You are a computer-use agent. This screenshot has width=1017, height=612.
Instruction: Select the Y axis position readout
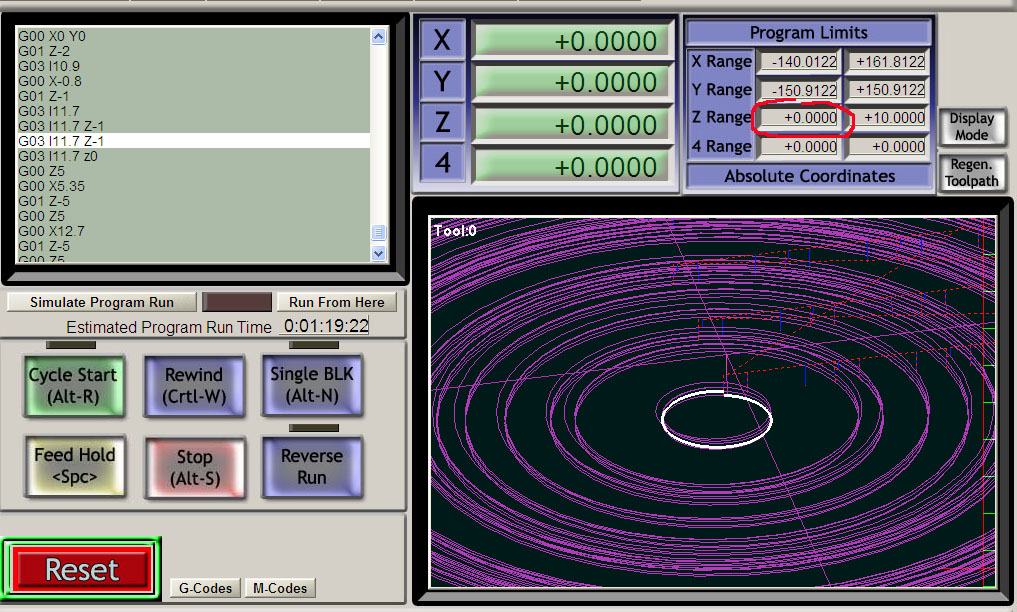(x=571, y=82)
